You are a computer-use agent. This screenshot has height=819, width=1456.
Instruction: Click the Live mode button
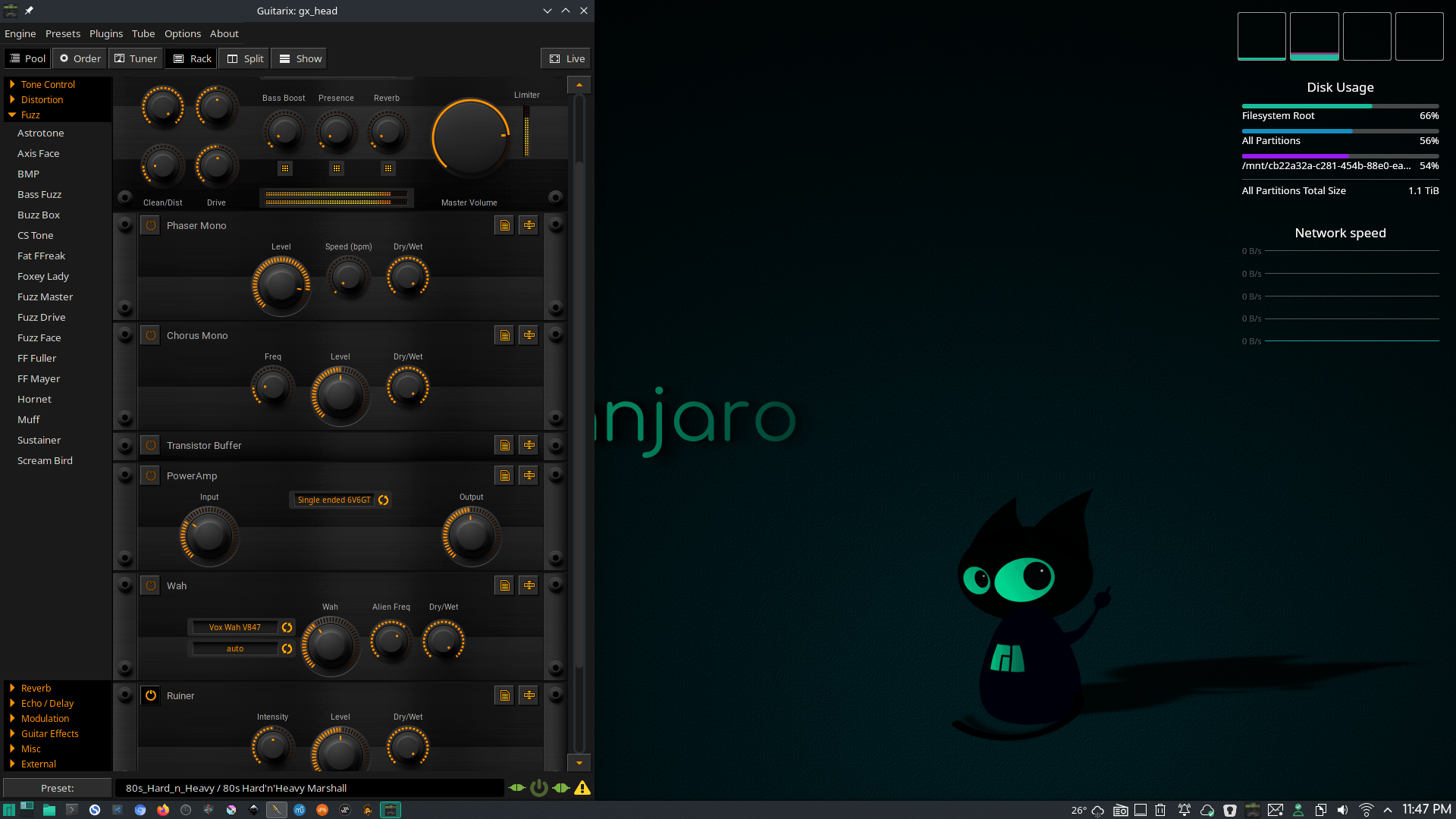(567, 58)
